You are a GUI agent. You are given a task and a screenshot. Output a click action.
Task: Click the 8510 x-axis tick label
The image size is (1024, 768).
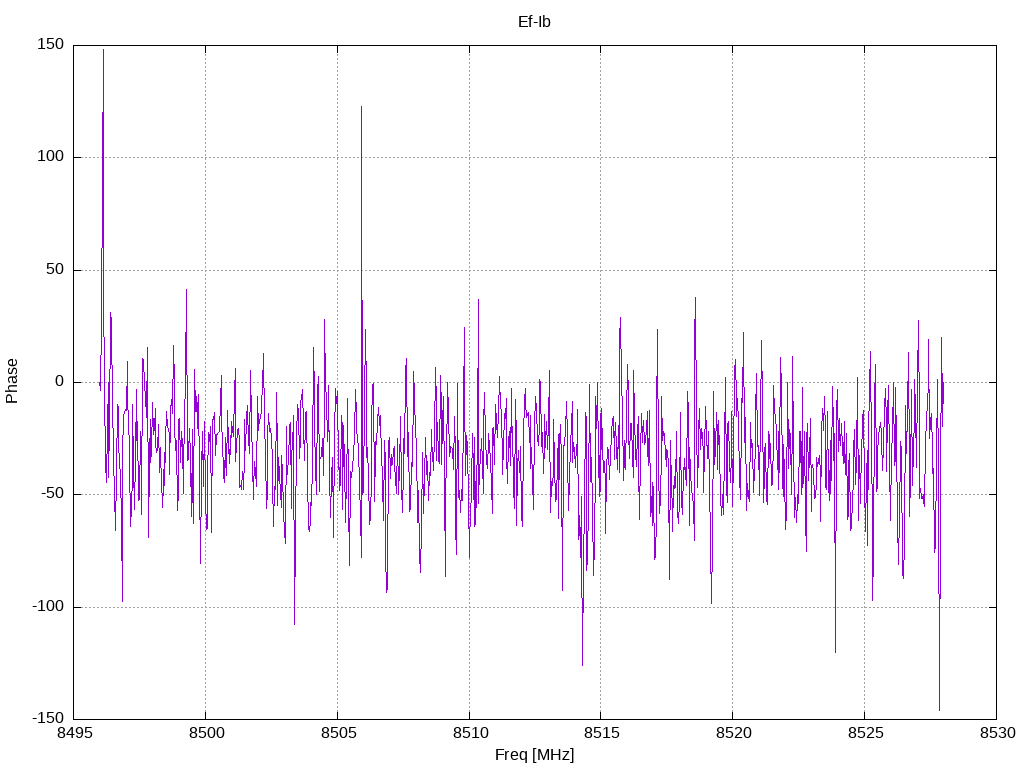[470, 733]
